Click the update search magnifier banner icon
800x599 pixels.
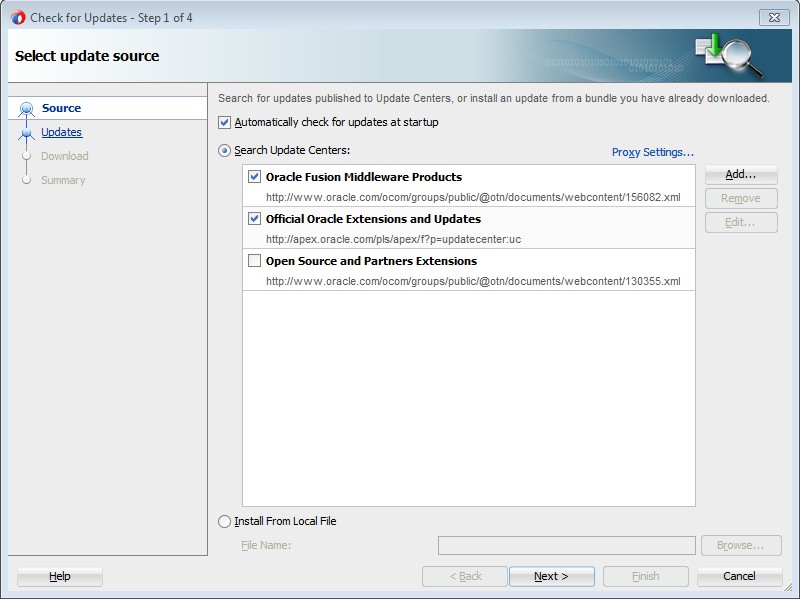click(x=730, y=56)
